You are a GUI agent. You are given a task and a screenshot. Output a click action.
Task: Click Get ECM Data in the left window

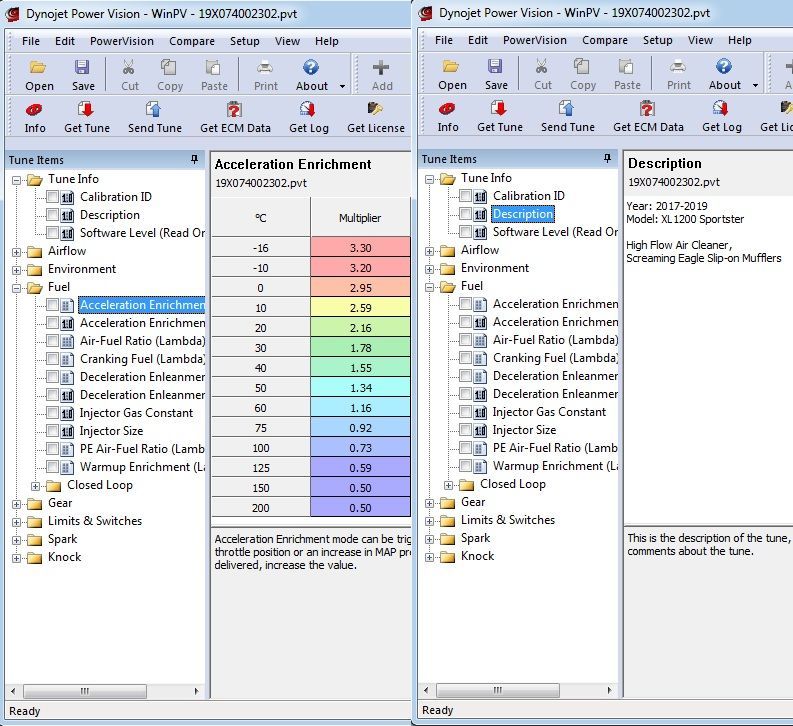(x=235, y=117)
